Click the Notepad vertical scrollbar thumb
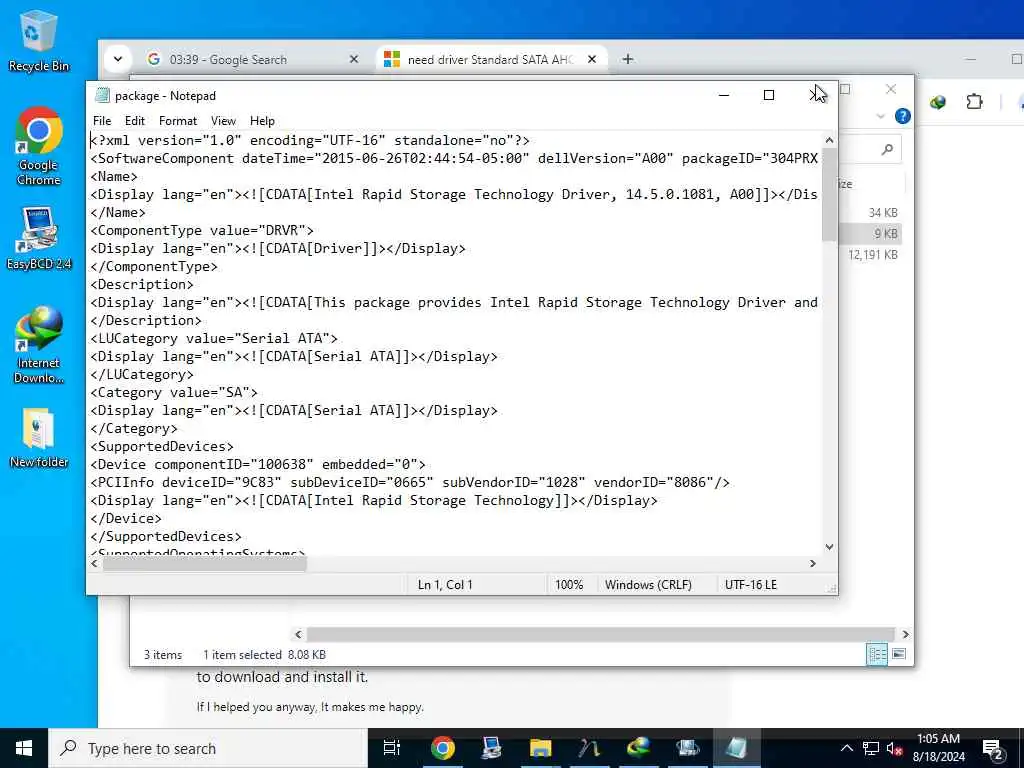This screenshot has height=768, width=1024. (x=829, y=195)
